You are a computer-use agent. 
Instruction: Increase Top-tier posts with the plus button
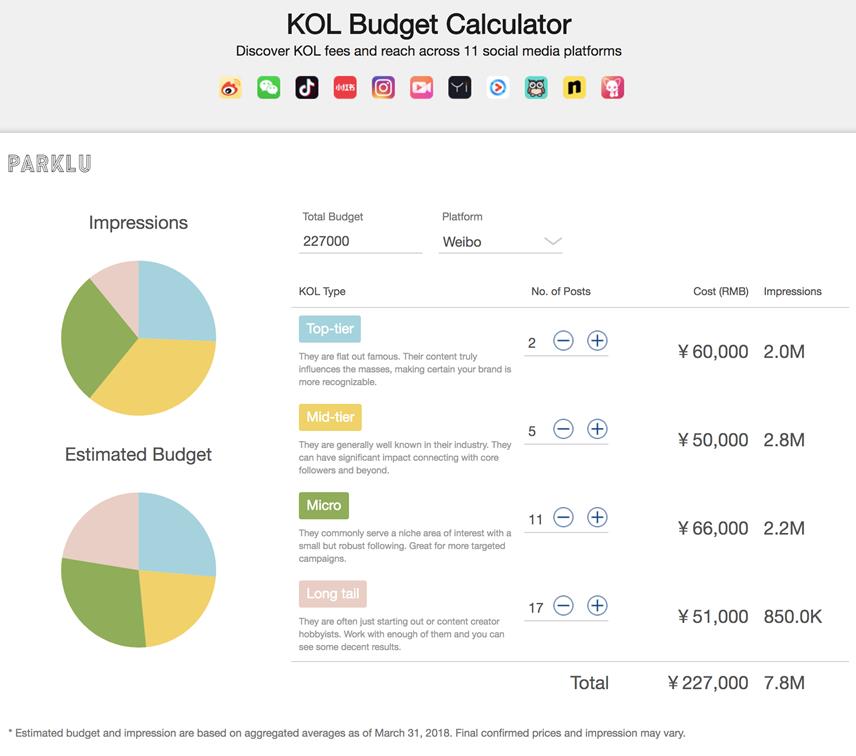pyautogui.click(x=596, y=340)
